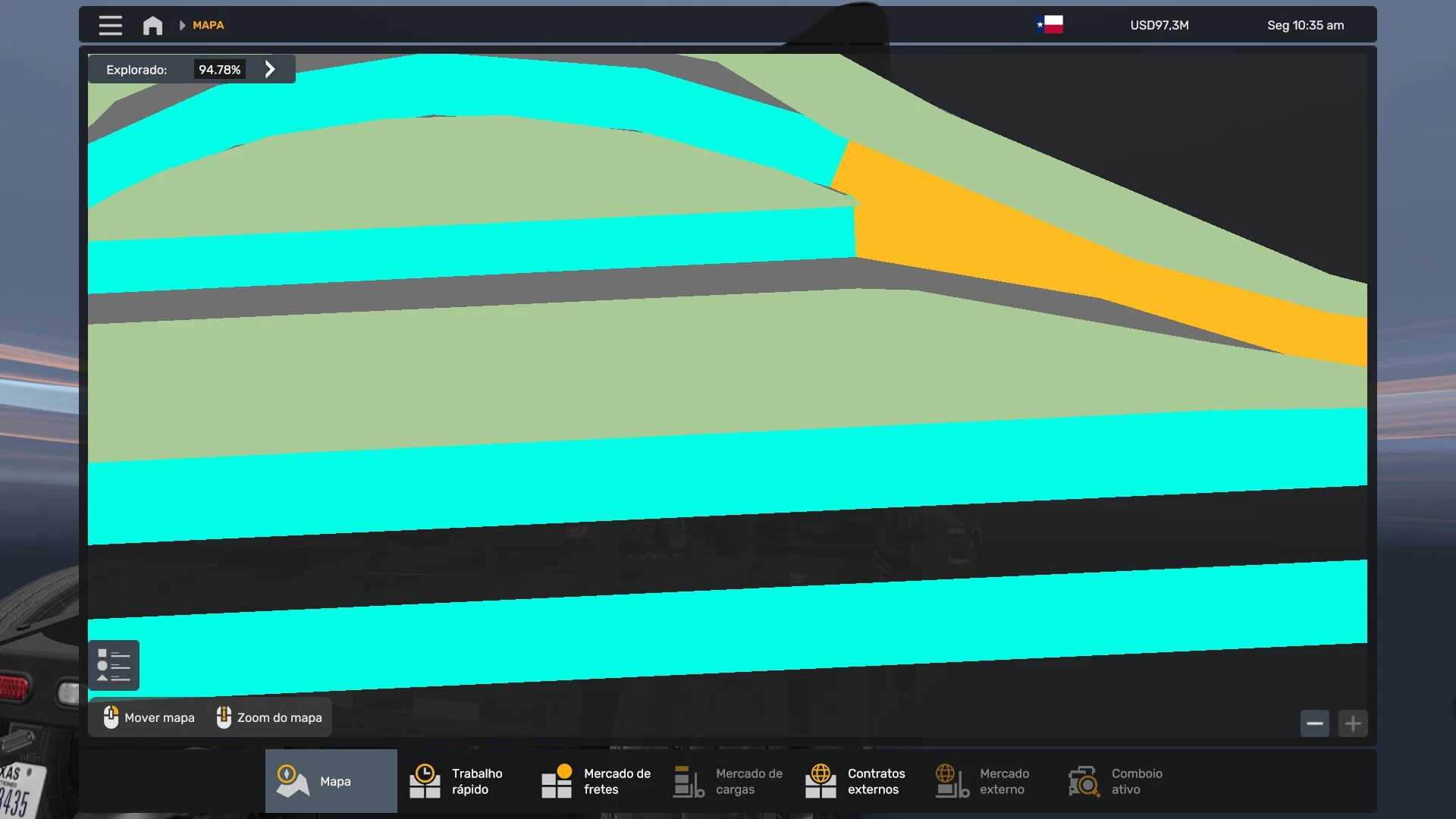The width and height of the screenshot is (1456, 819).
Task: Click breadcrumb arrow before MAPA
Action: 182,25
